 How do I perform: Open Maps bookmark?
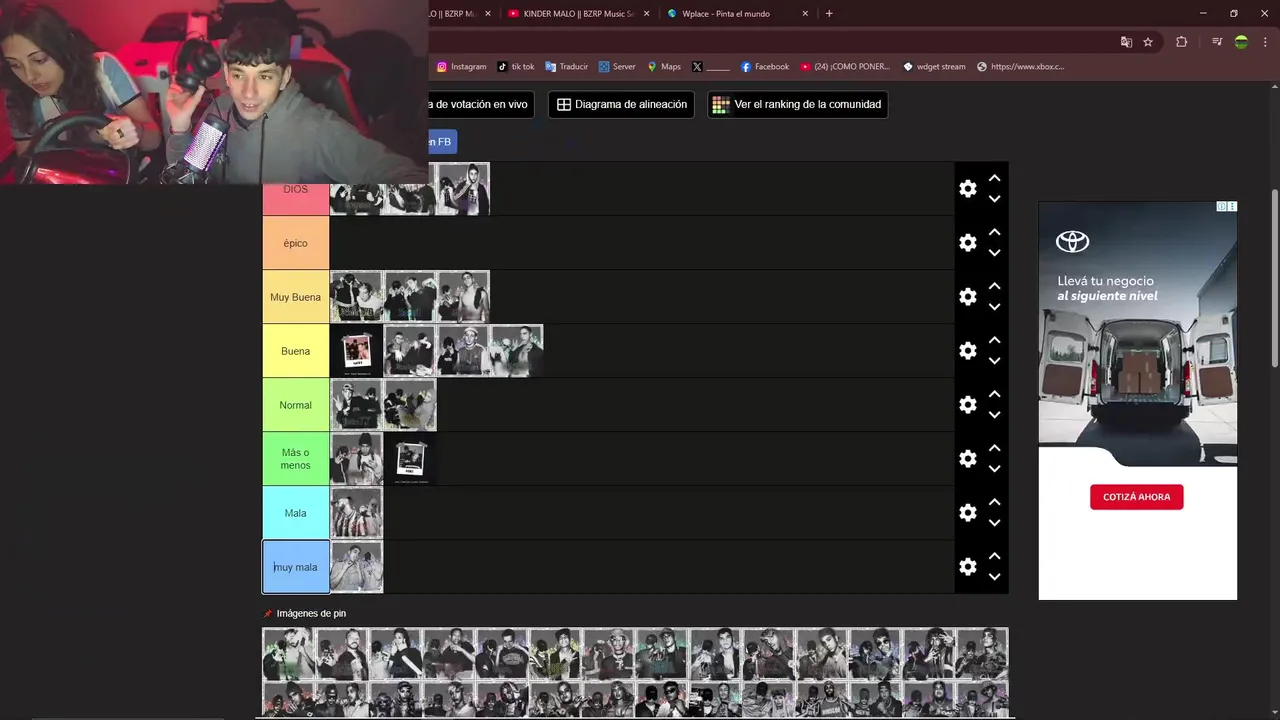pos(664,67)
